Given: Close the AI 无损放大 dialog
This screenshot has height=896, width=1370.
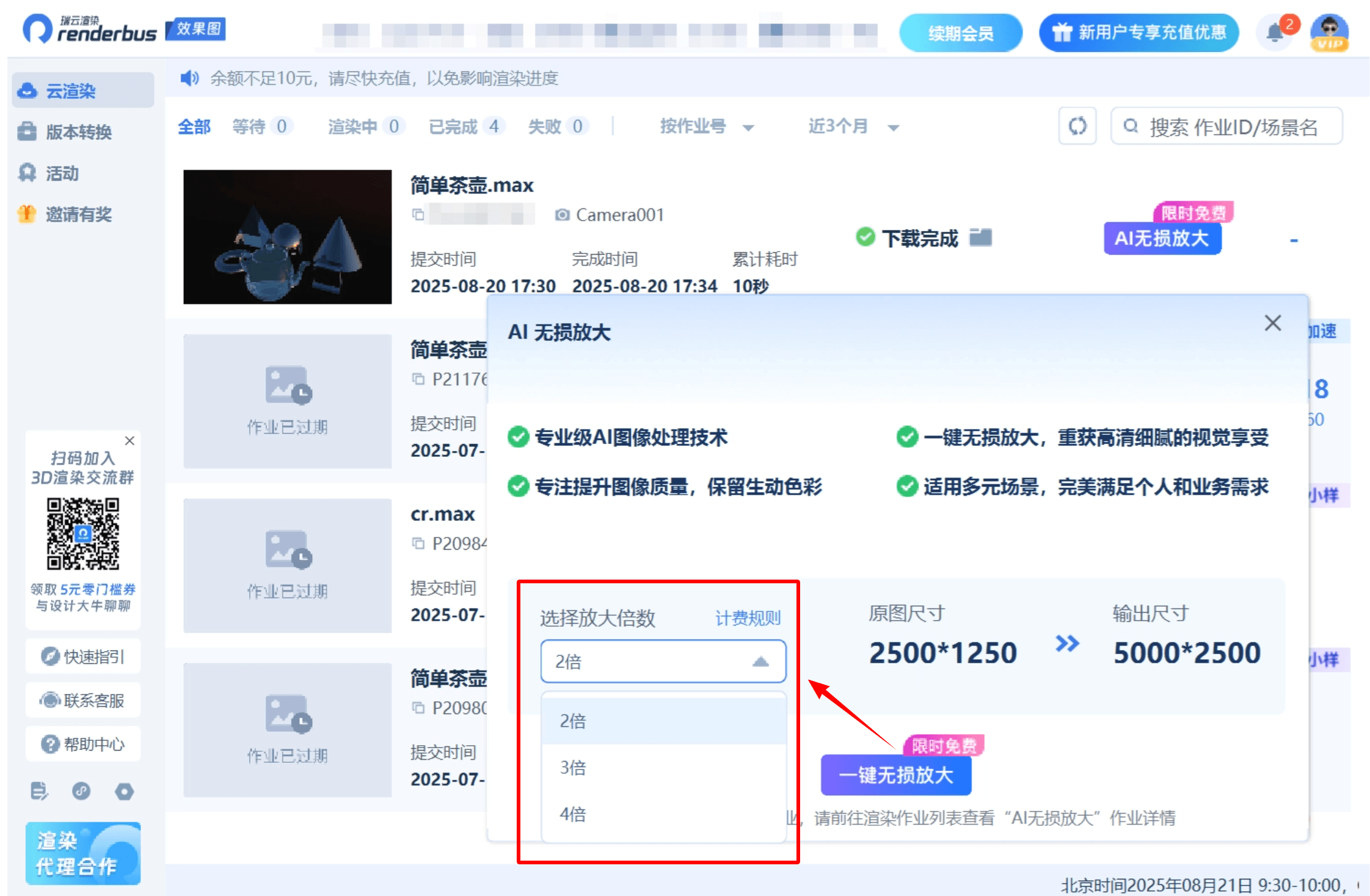Looking at the screenshot, I should (x=1273, y=322).
